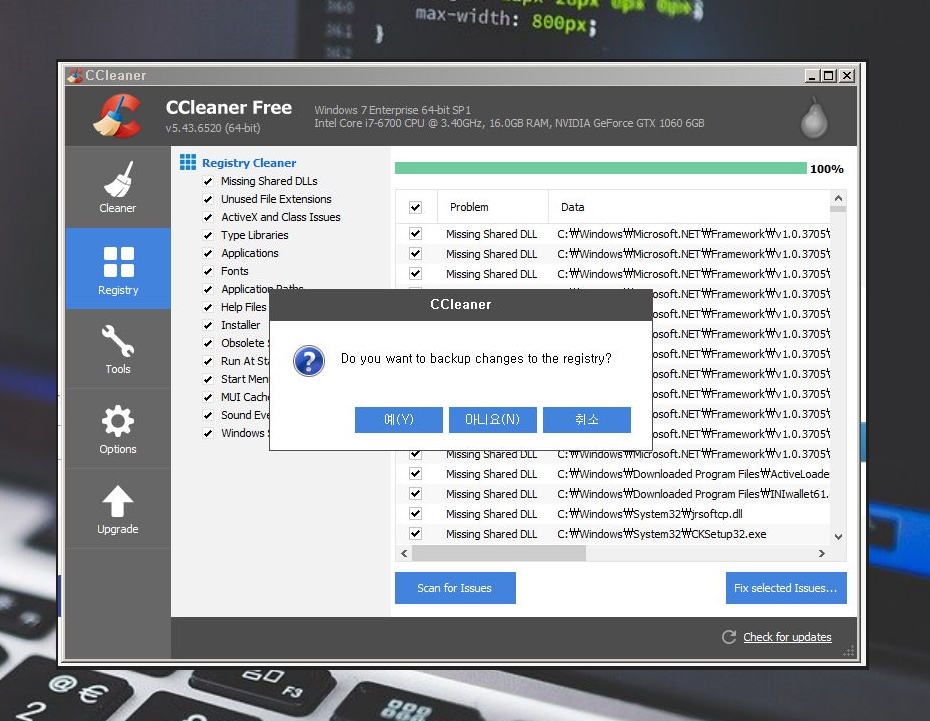Toggle ActiveX and Class Issues checkbox
This screenshot has width=930, height=721.
coord(208,218)
